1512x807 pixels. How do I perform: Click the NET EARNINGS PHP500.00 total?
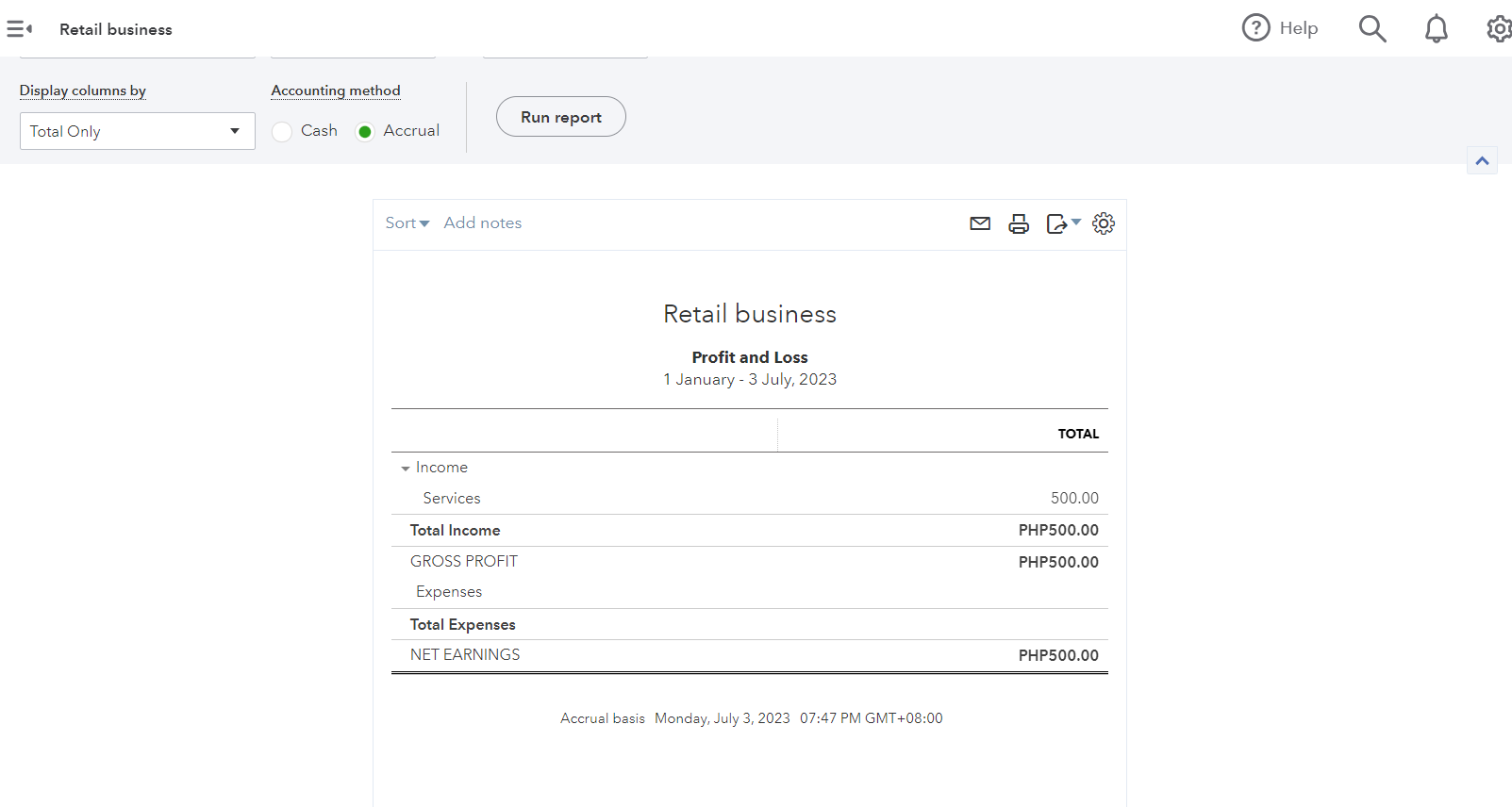(1058, 655)
